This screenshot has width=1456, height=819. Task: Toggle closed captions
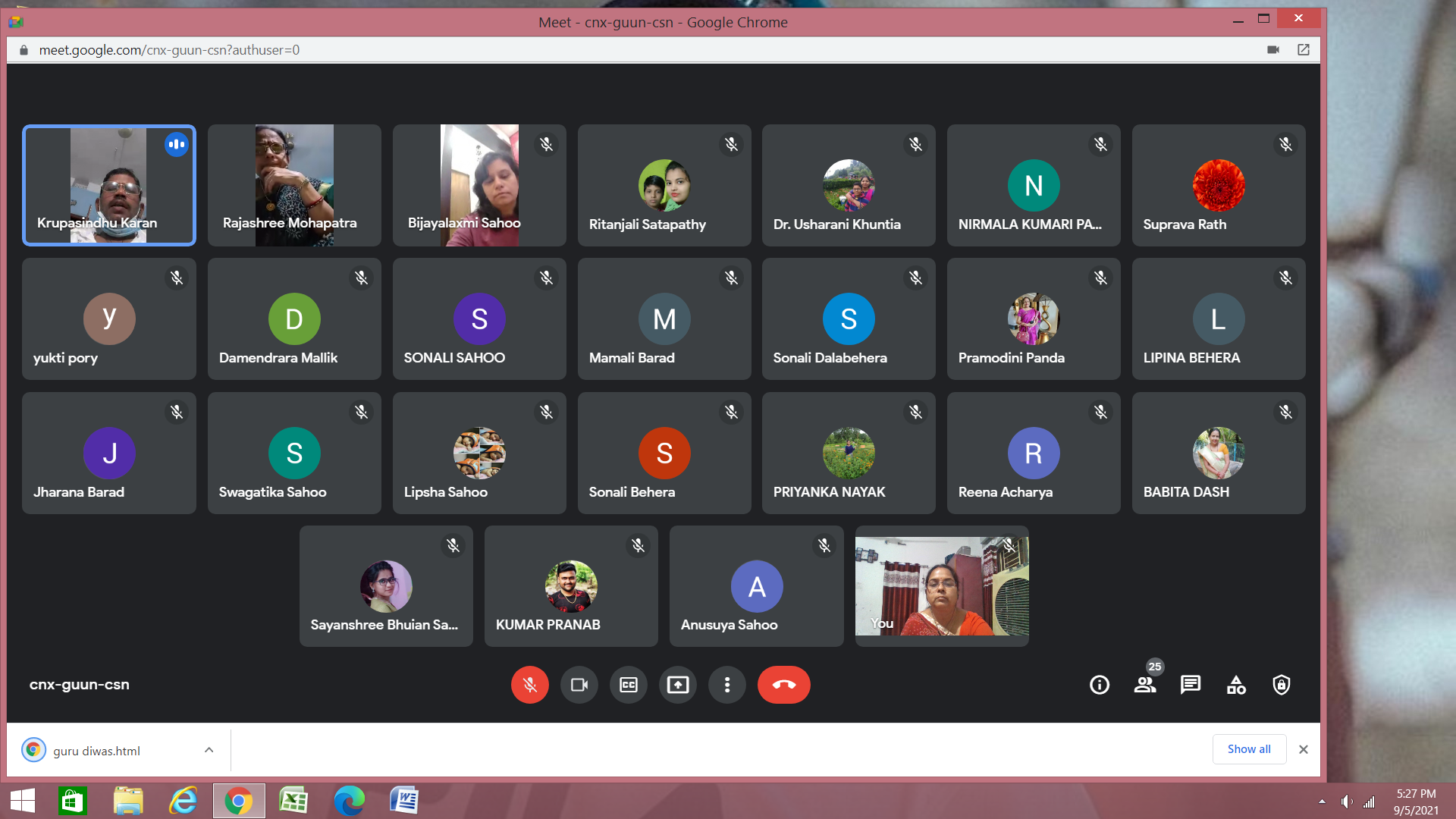coord(629,685)
